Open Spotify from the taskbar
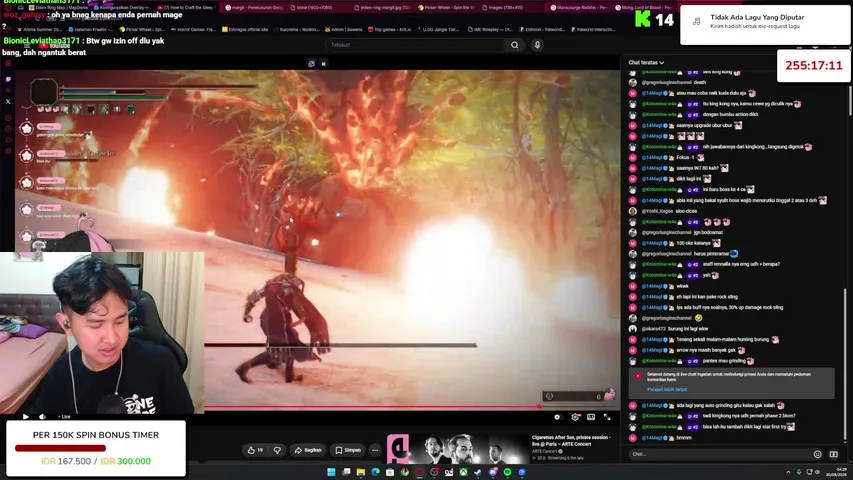 click(x=507, y=472)
